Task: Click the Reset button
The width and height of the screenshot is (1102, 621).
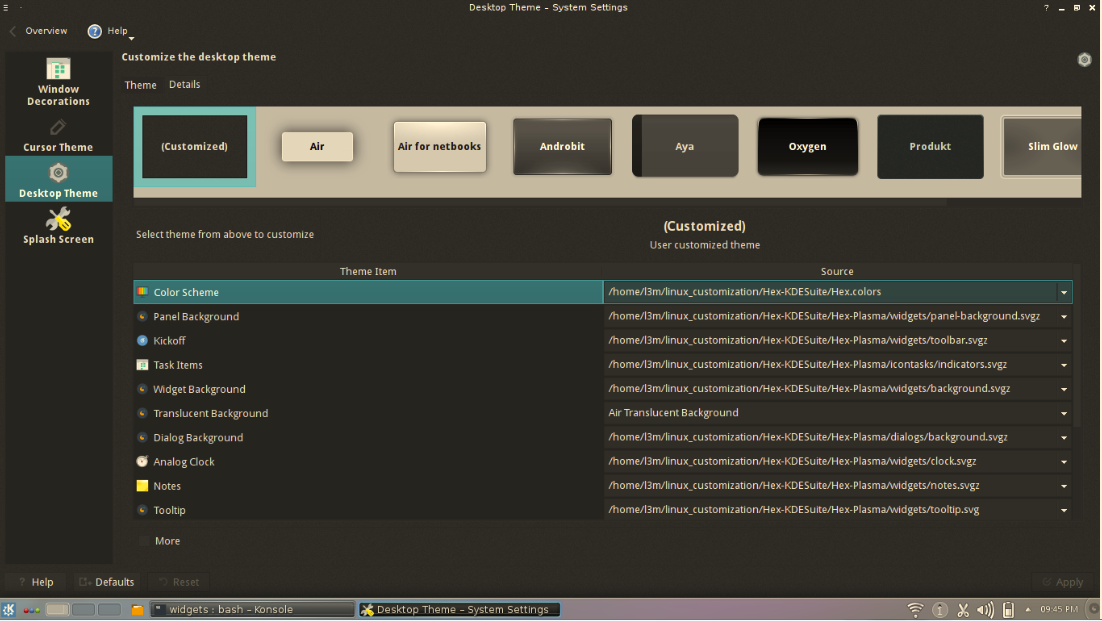Action: (x=179, y=582)
